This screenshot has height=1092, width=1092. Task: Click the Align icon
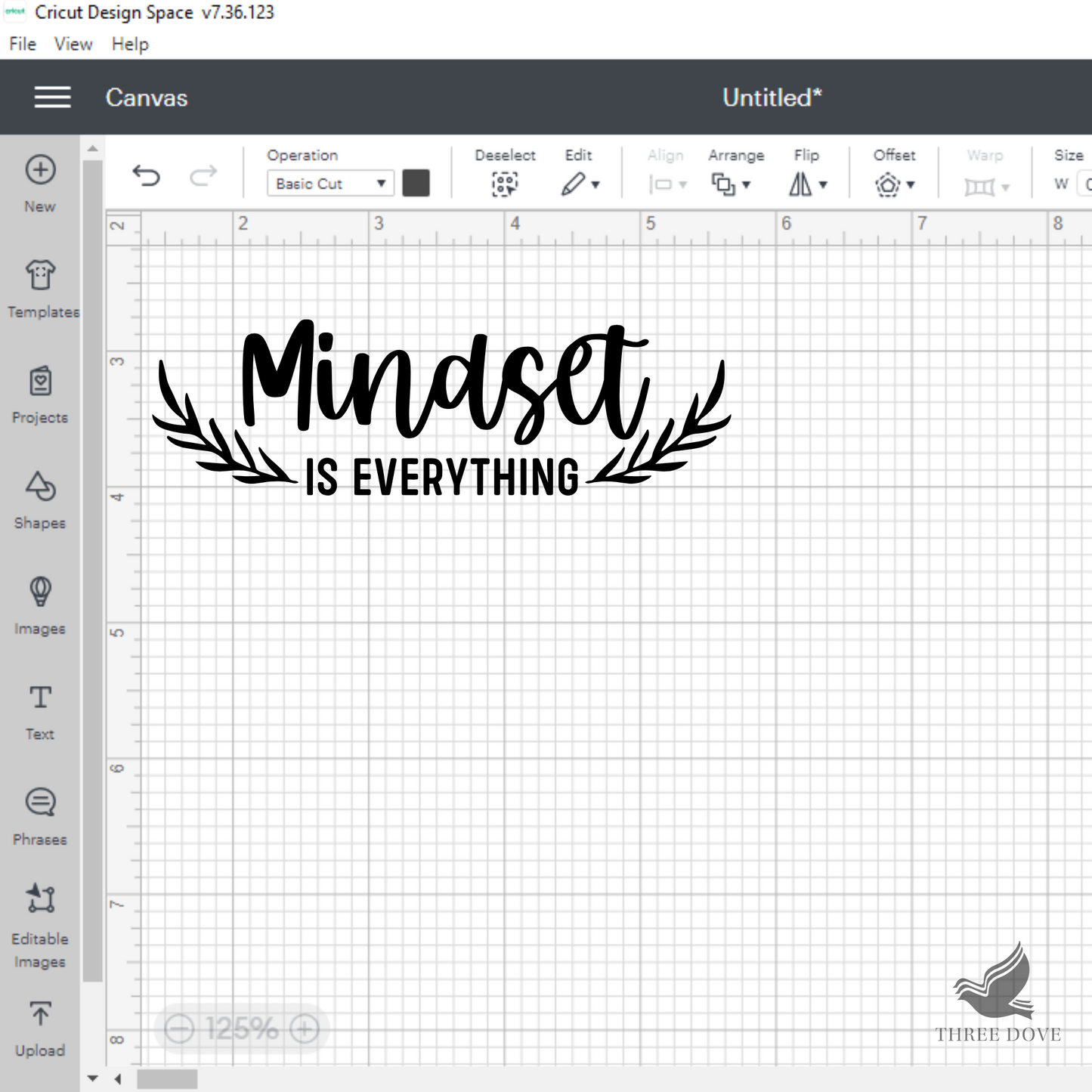(x=661, y=184)
